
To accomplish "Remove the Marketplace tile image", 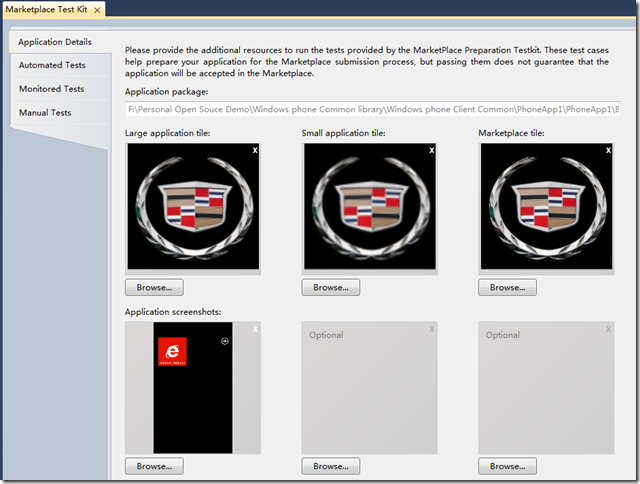I will 609,150.
